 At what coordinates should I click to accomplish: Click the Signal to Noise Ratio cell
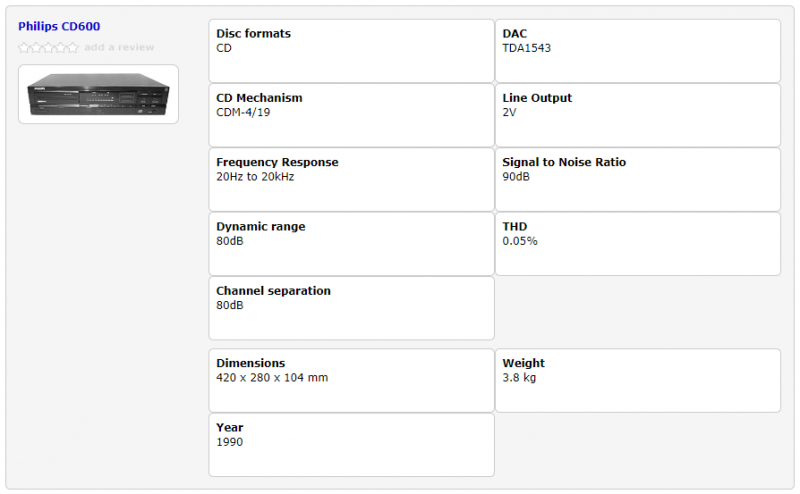(x=637, y=179)
